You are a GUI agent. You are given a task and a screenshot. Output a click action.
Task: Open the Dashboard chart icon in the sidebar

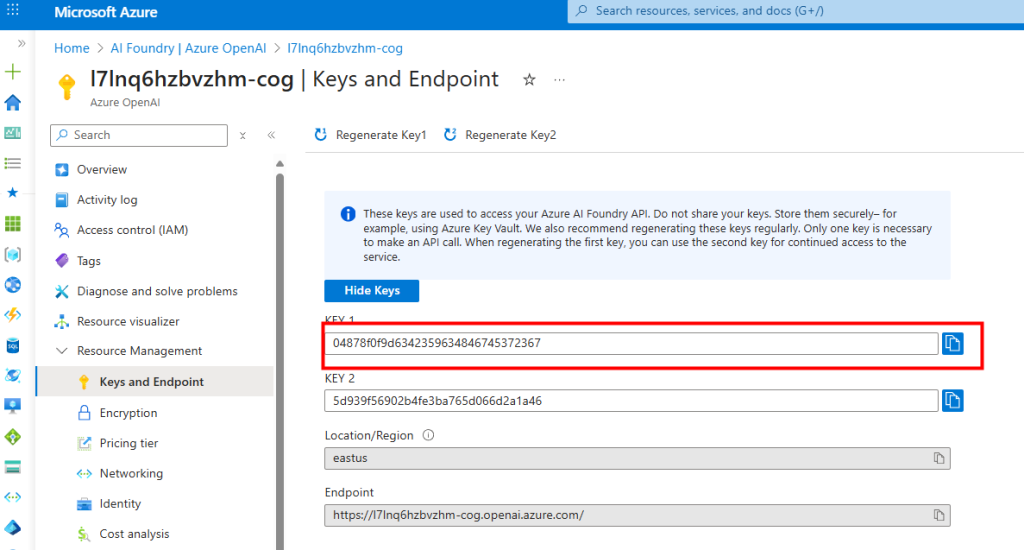[x=12, y=133]
